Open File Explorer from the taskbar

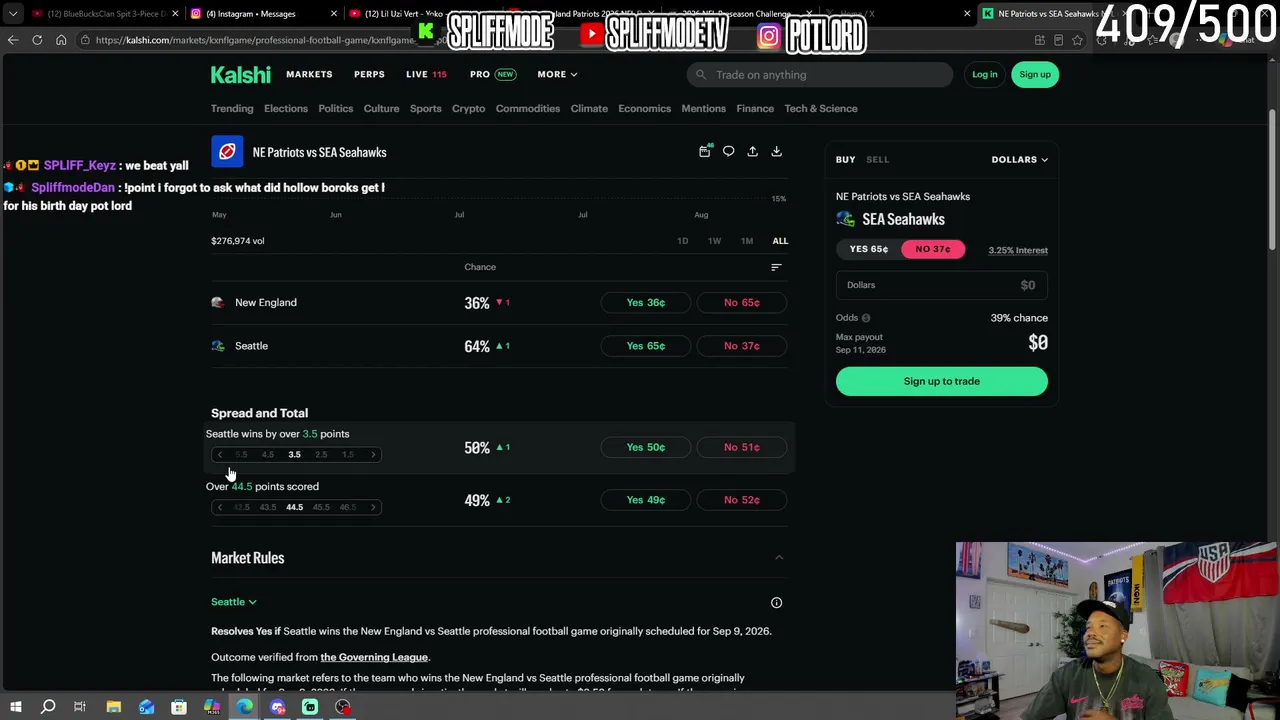point(113,707)
